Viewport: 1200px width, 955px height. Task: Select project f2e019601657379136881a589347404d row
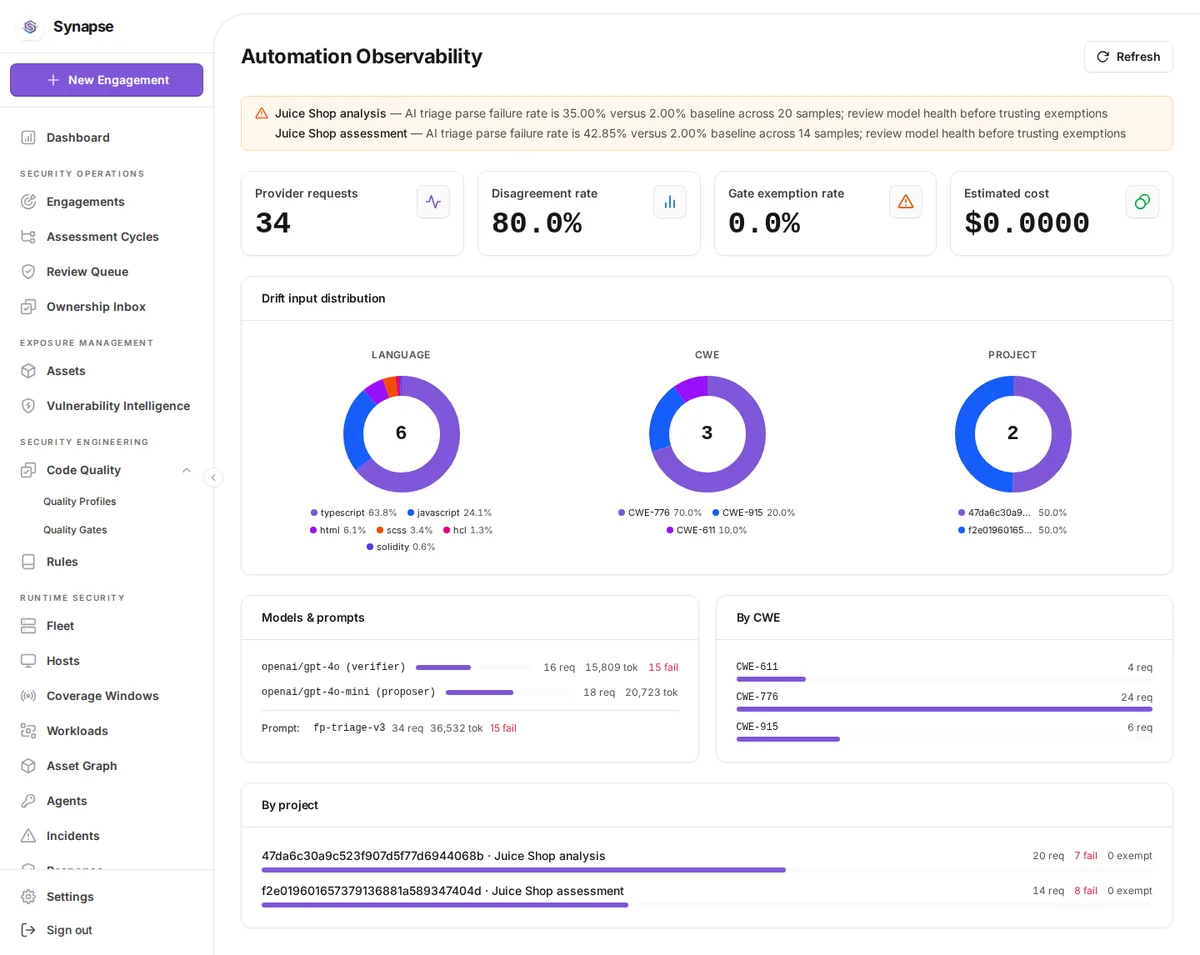707,897
